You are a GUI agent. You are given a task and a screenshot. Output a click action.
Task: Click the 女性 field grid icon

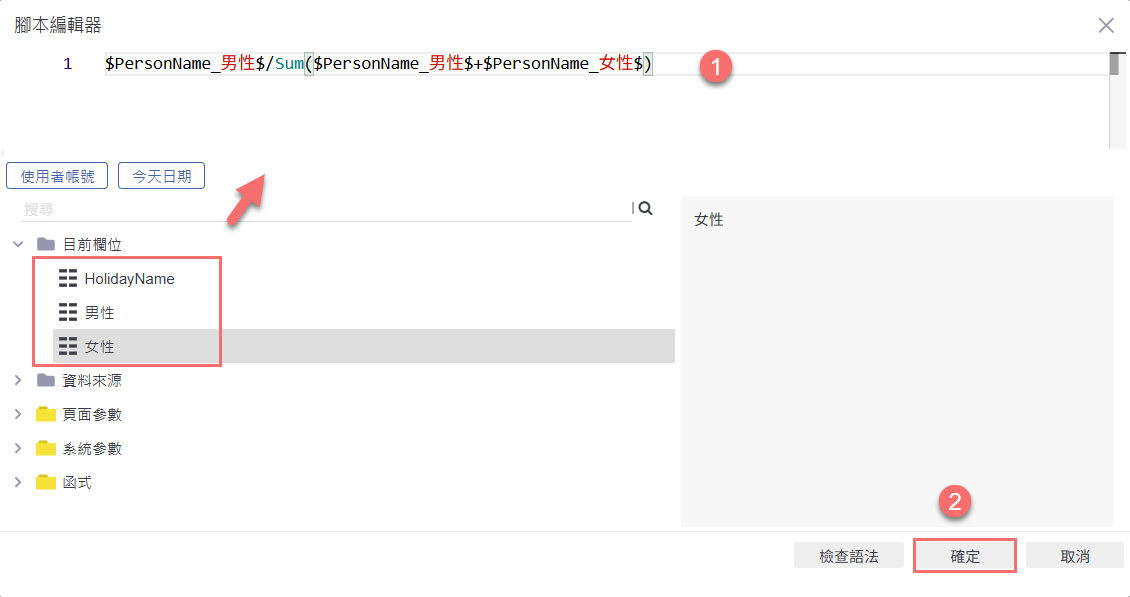pos(68,347)
